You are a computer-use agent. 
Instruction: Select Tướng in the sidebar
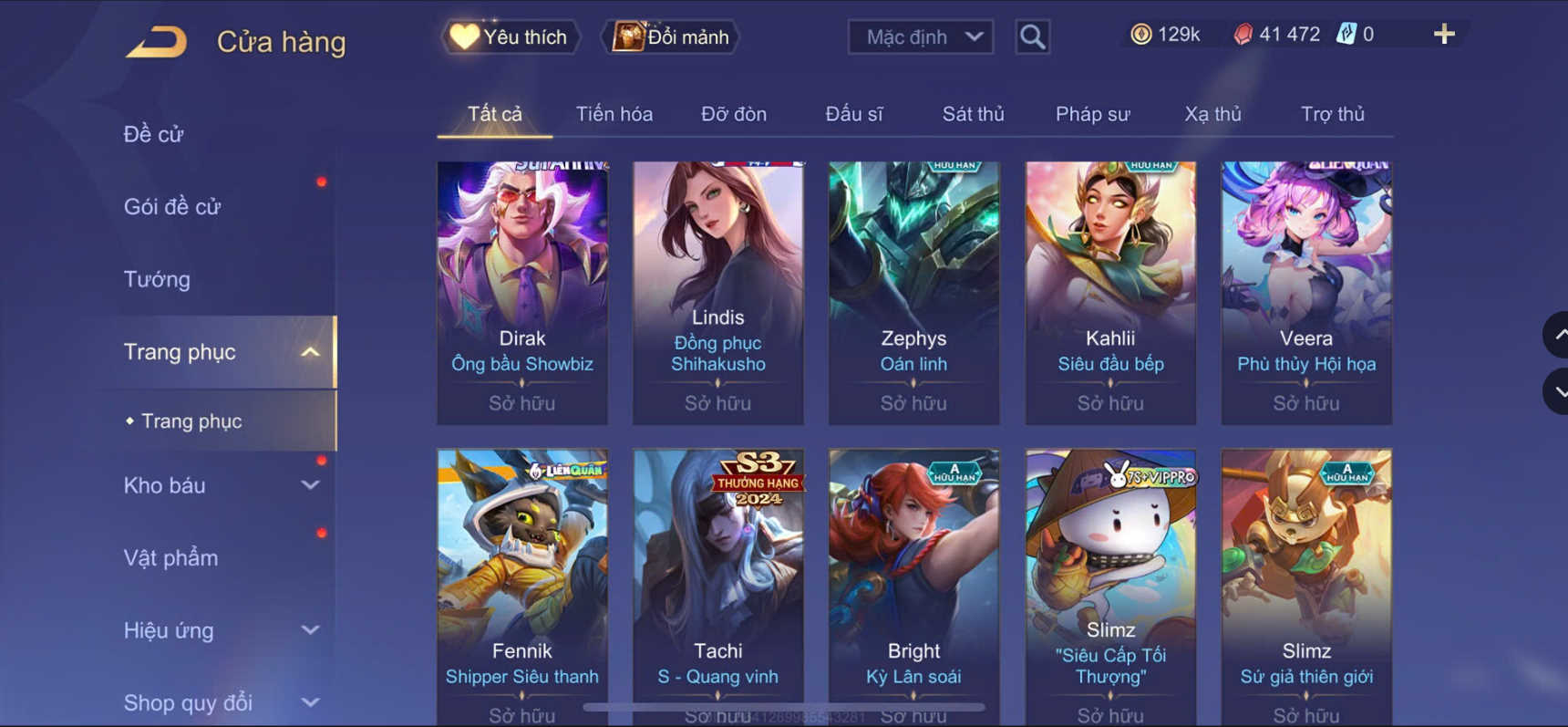pyautogui.click(x=157, y=279)
